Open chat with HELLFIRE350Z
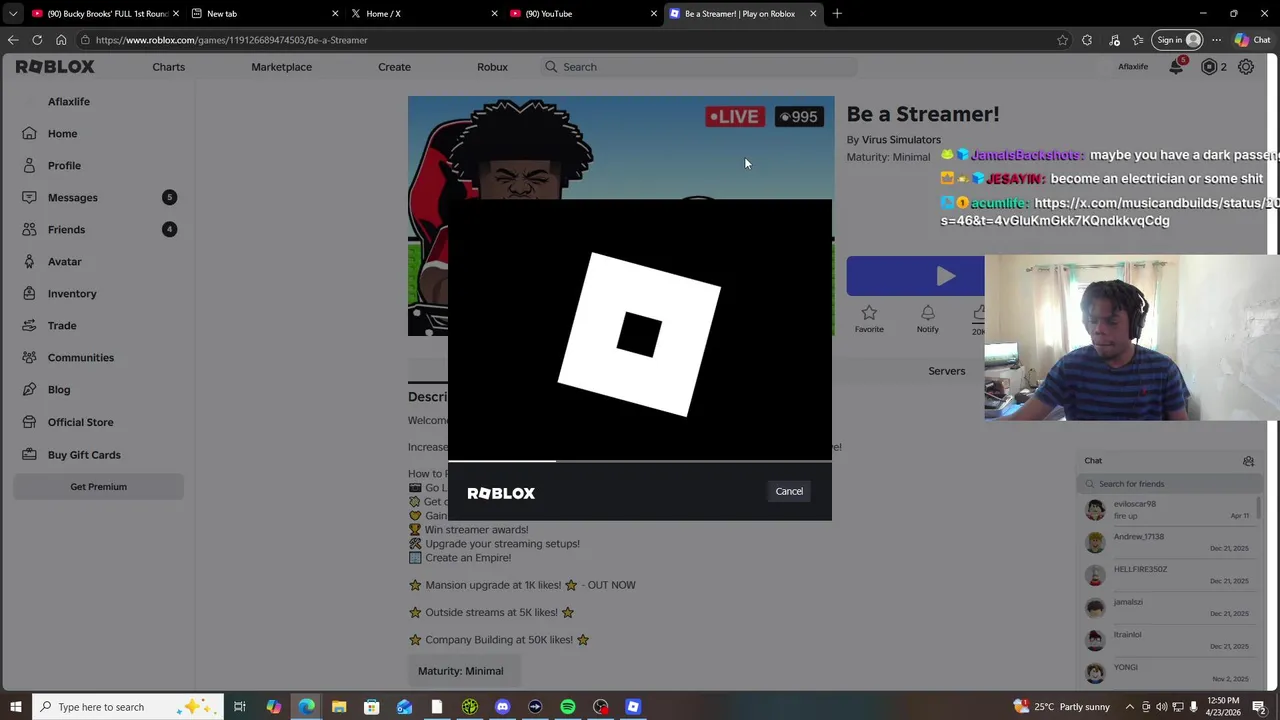1280x720 pixels. tap(1170, 575)
